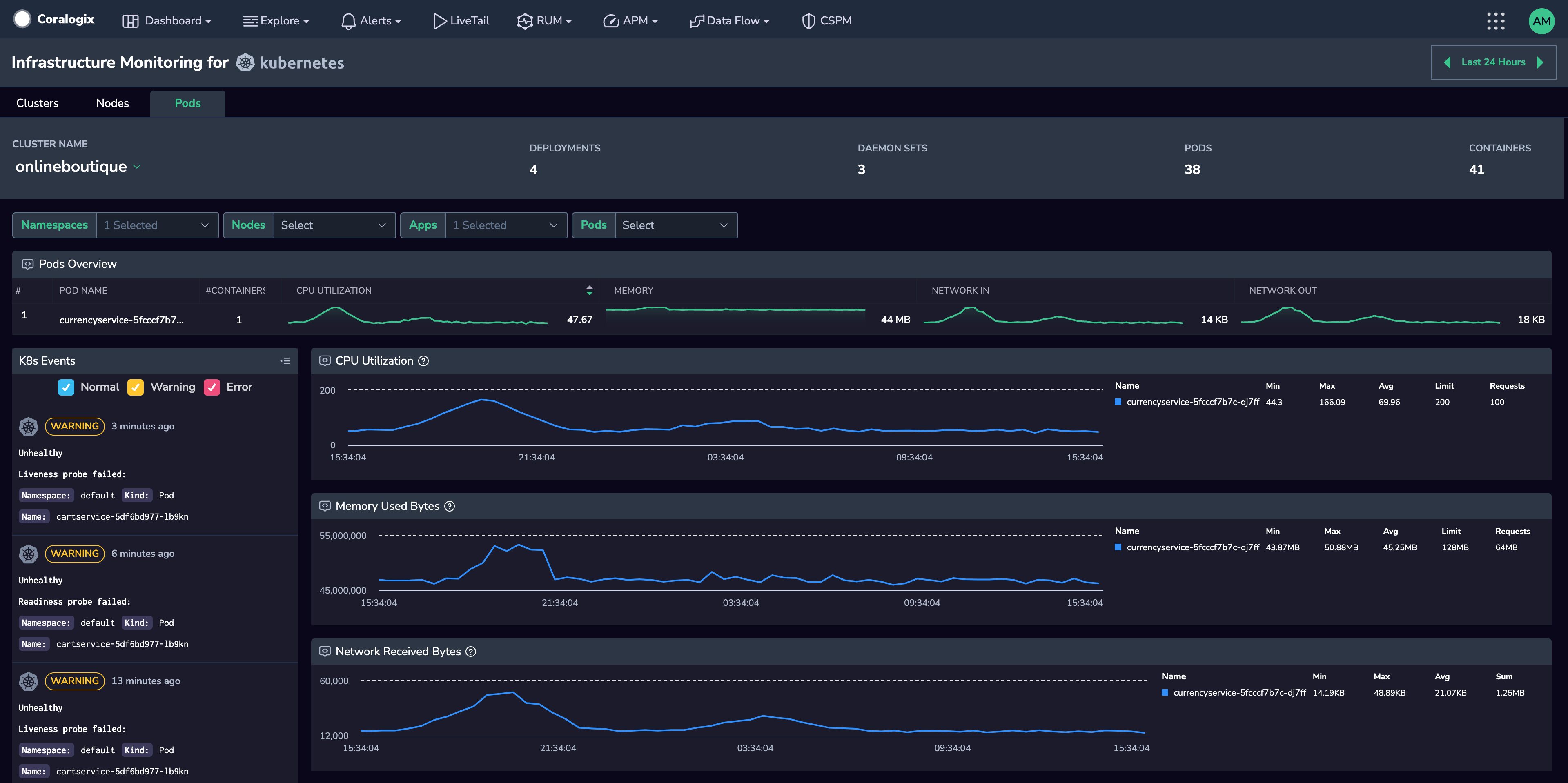Open the Explore menu
The height and width of the screenshot is (783, 1568).
[x=276, y=21]
